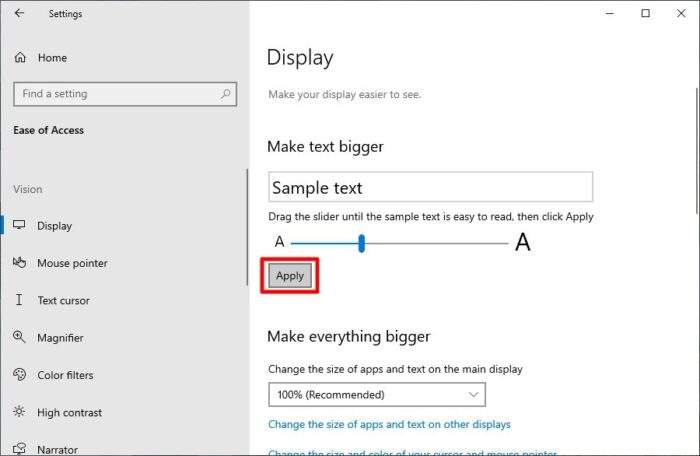Image resolution: width=700 pixels, height=456 pixels.
Task: Open the 100% (Recommended) scale dropdown
Action: 377,394
